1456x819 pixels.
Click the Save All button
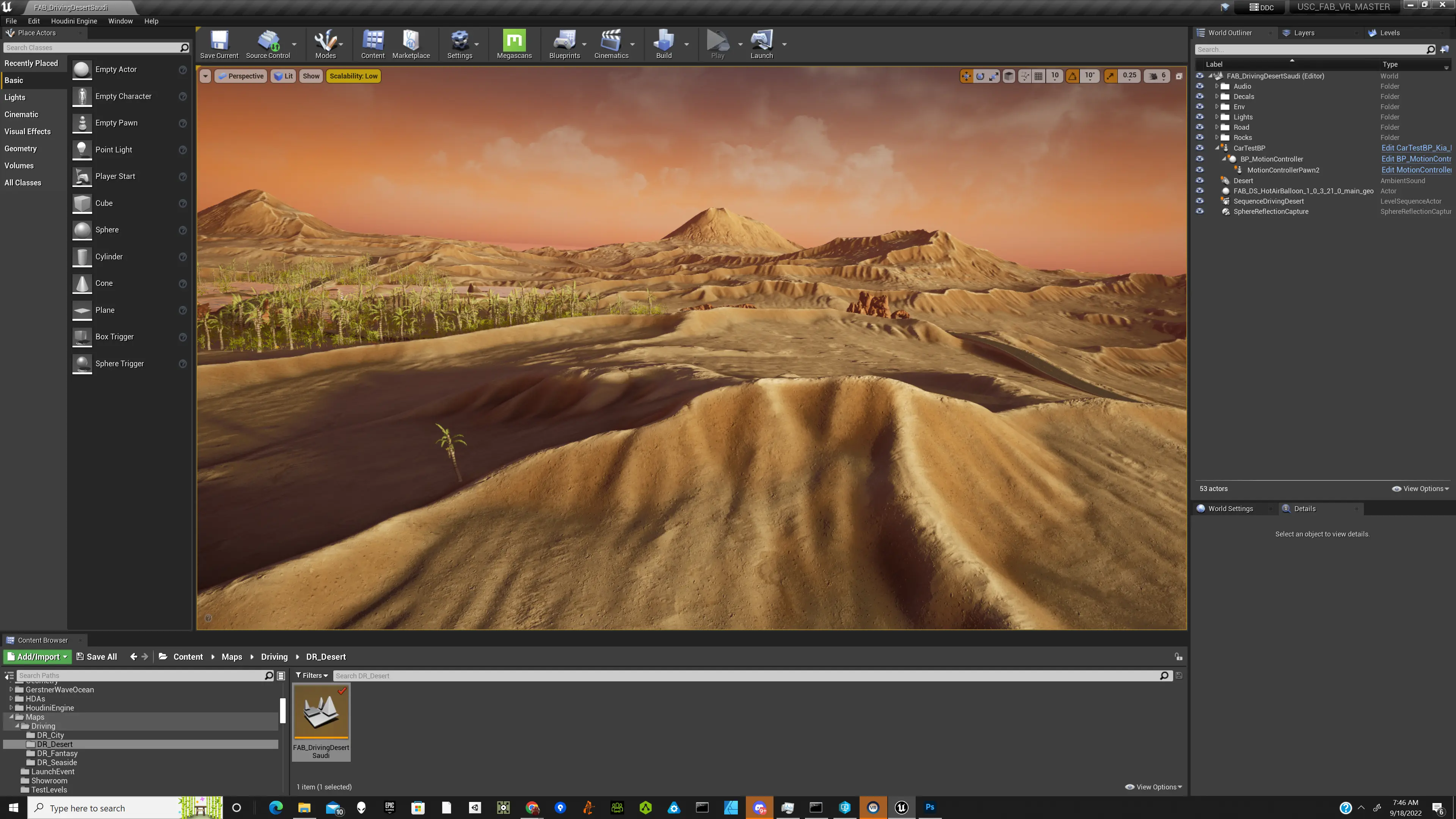pos(97,656)
